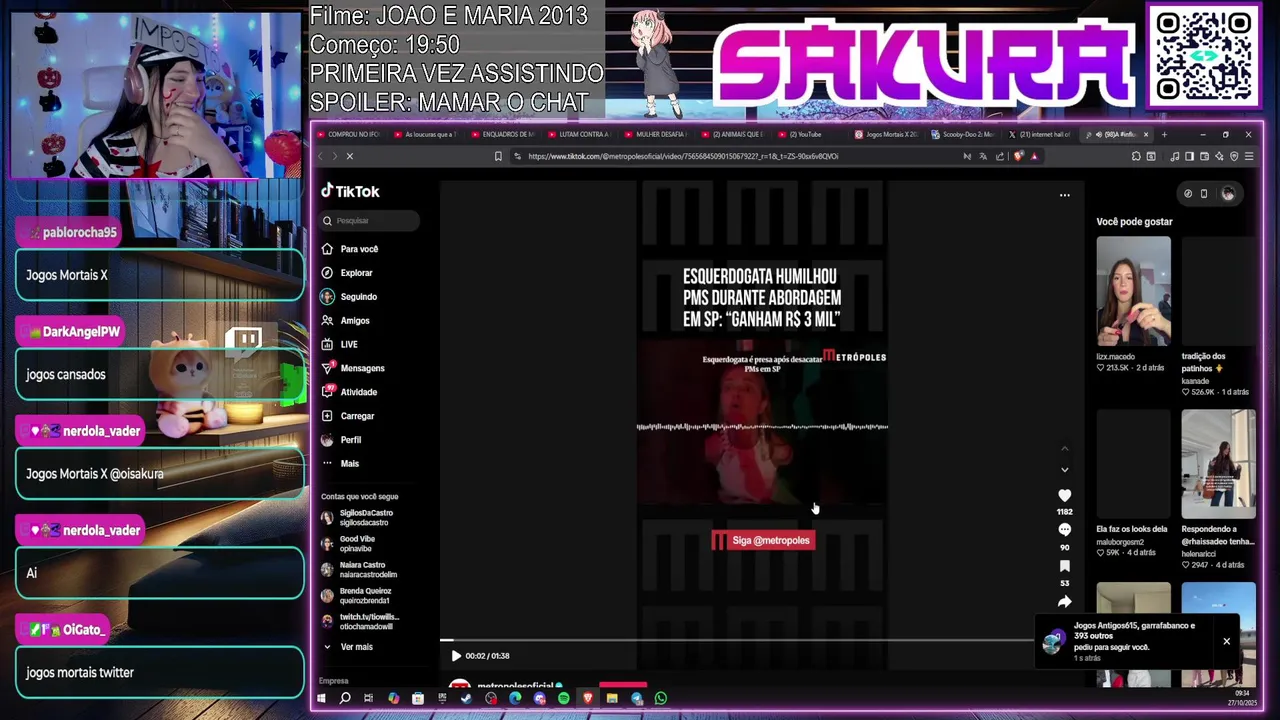Go to previous video with the up chevron
This screenshot has height=720, width=1280.
click(x=1064, y=448)
